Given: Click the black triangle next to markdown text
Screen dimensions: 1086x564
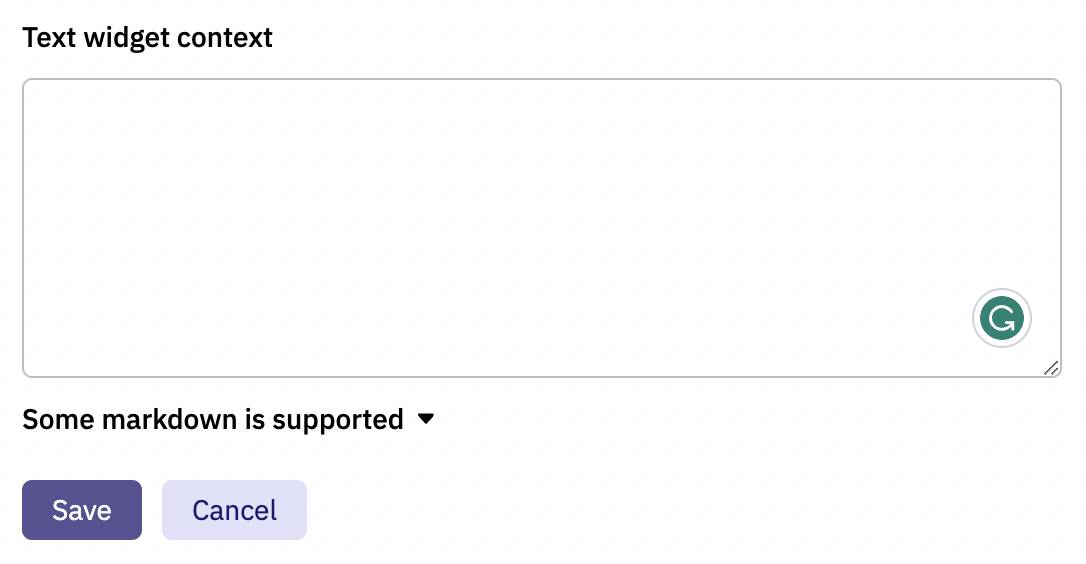Looking at the screenshot, I should (x=426, y=418).
